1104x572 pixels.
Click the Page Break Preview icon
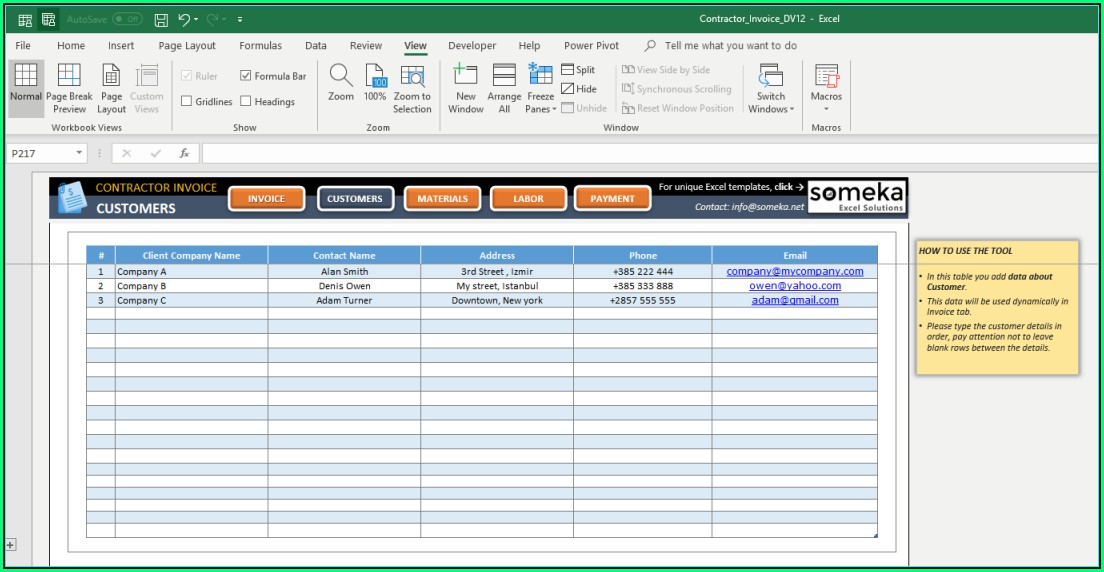tap(69, 77)
